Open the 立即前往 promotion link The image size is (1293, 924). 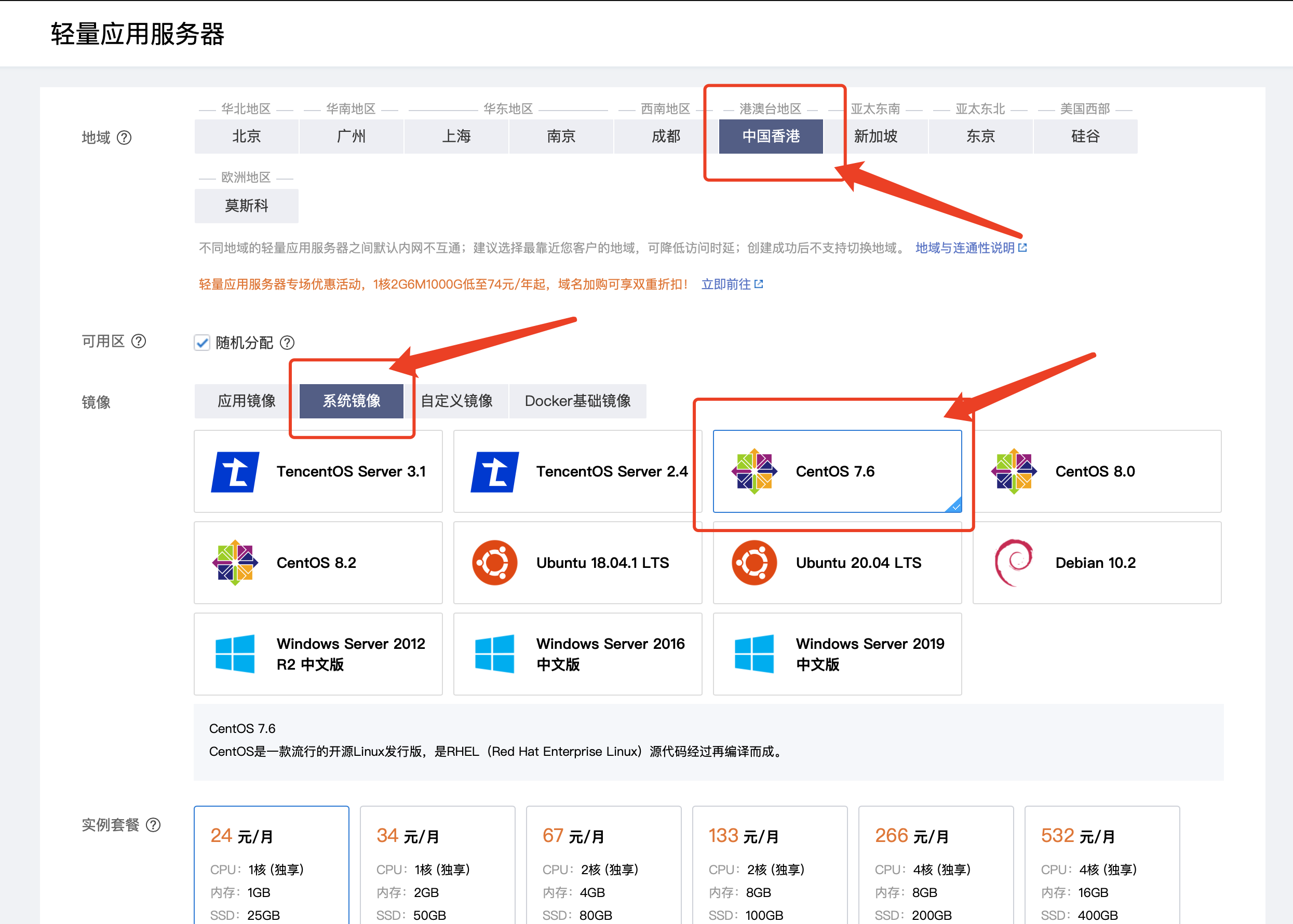725,284
